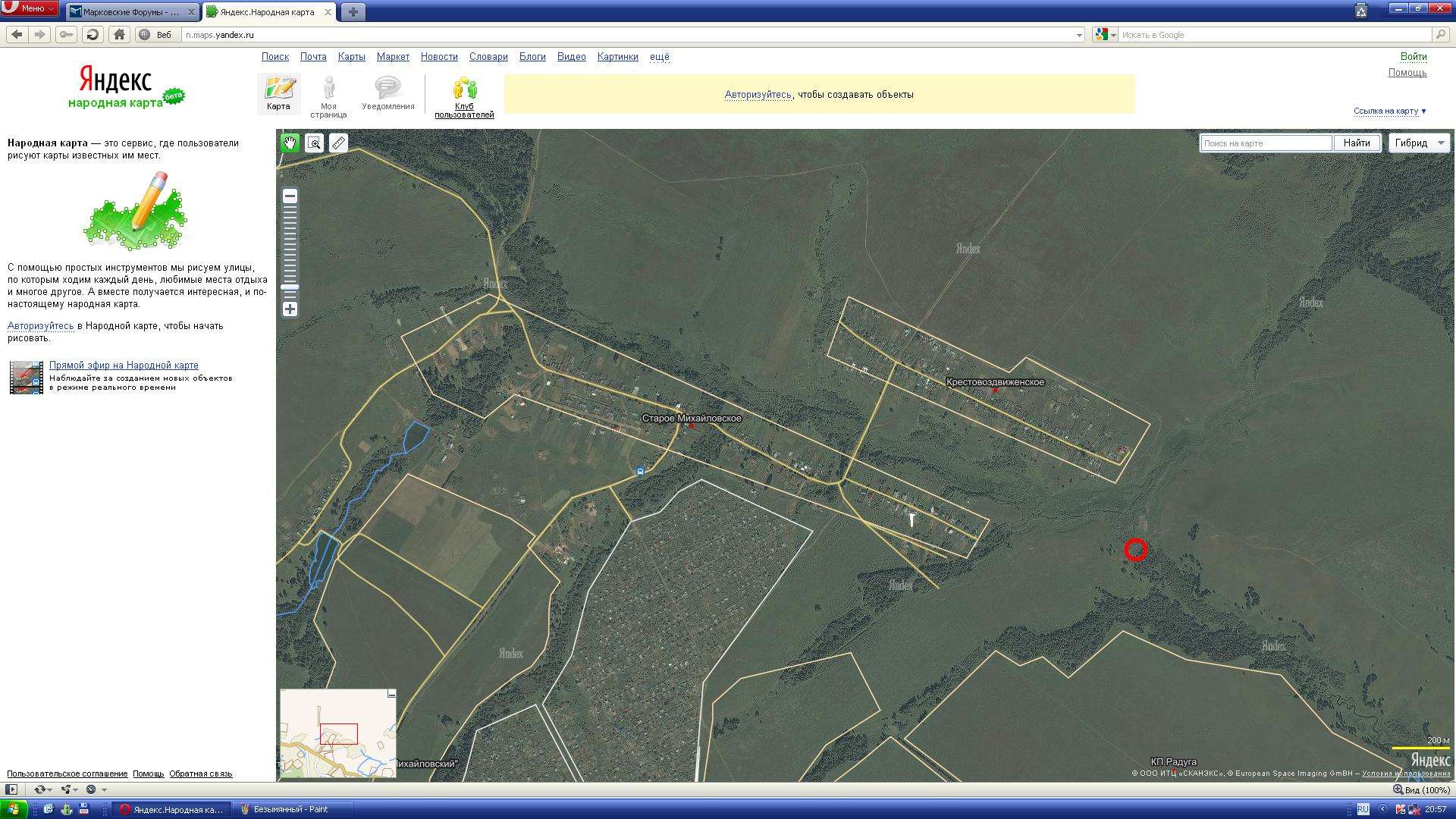Open Прямой эфир на Народной карте link
Screen dimensions: 1456x819
(124, 366)
